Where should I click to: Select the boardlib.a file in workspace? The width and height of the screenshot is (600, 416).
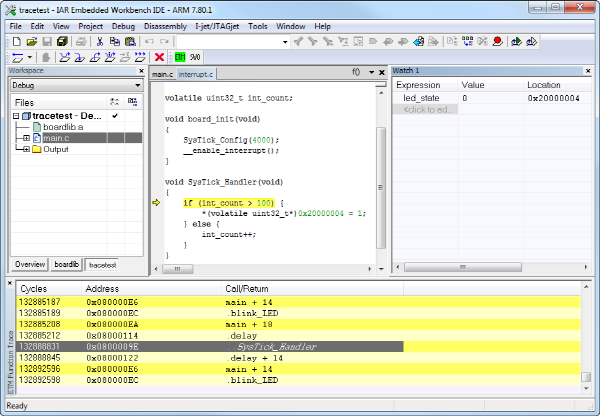coord(62,127)
